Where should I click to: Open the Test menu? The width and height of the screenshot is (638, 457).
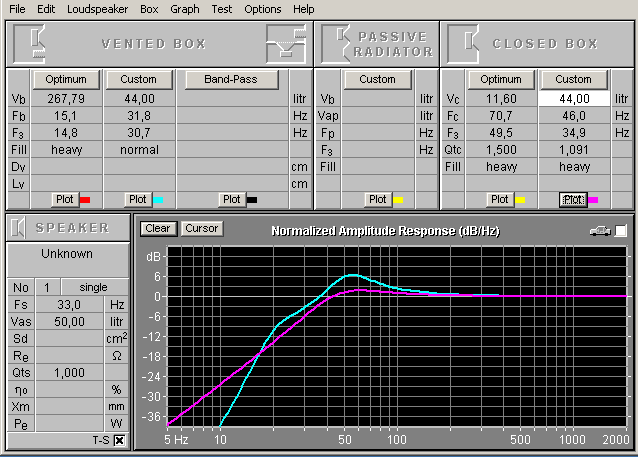point(221,9)
